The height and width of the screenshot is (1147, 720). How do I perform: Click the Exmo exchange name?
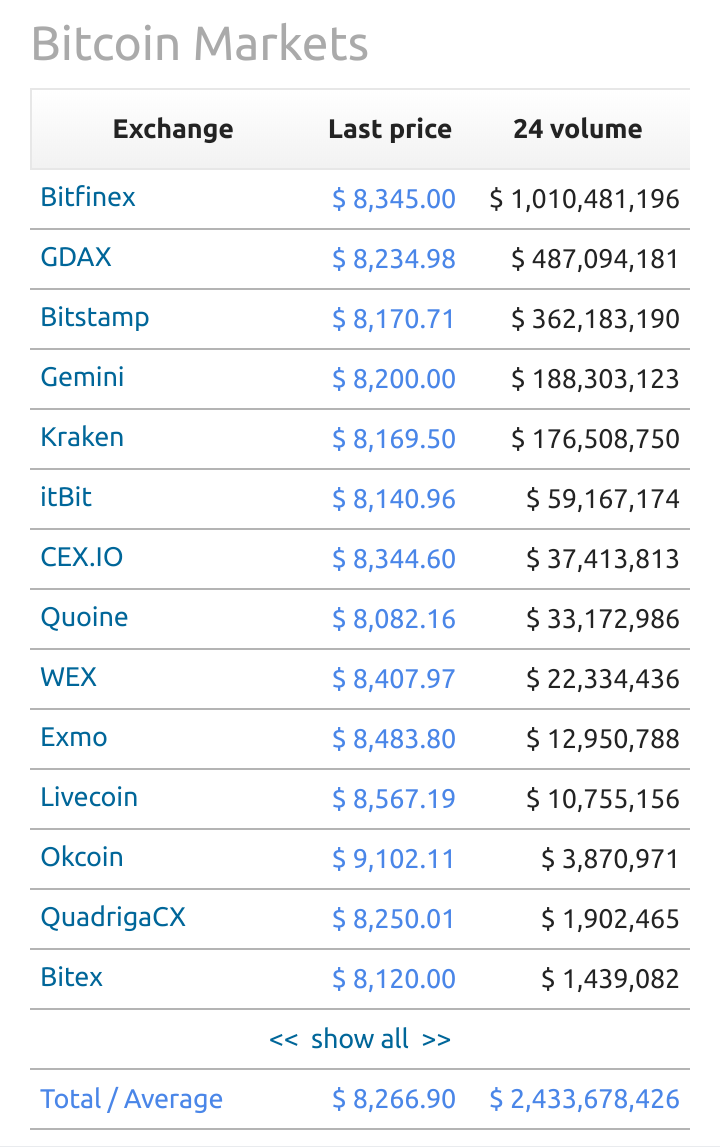[74, 737]
